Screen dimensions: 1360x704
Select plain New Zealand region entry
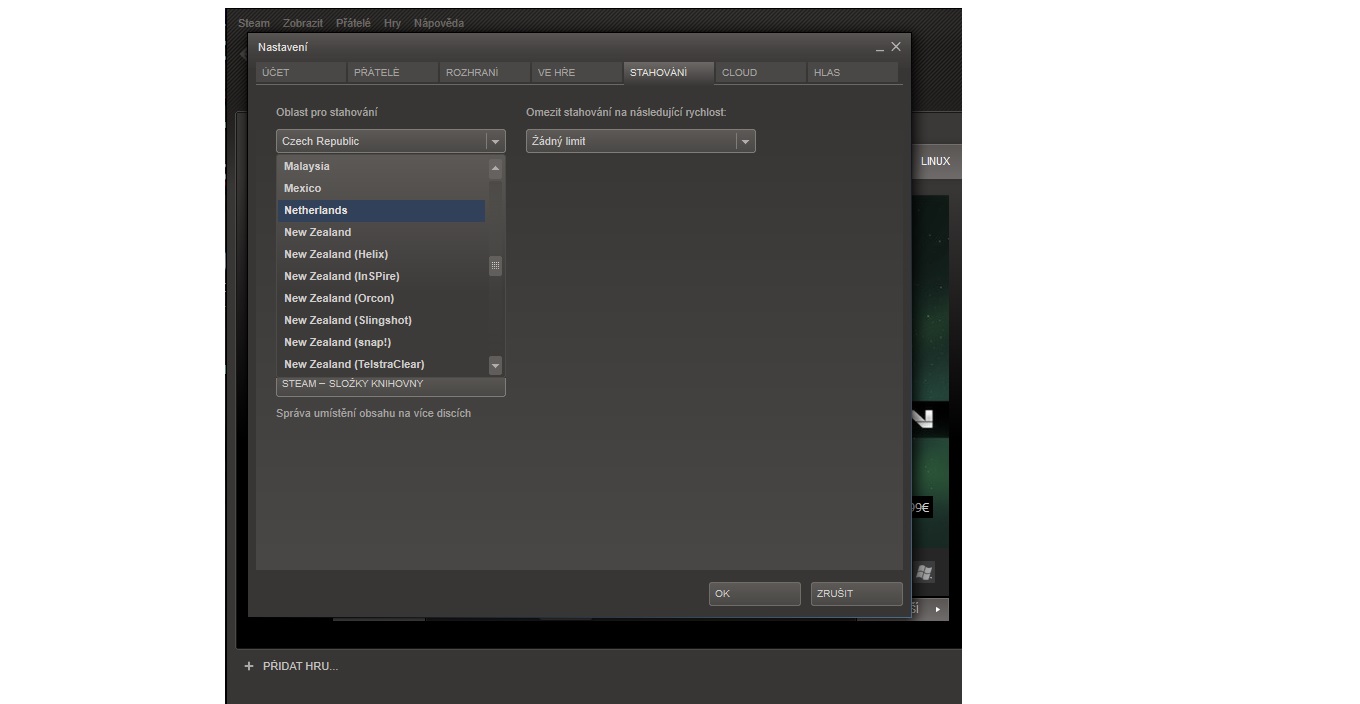click(x=381, y=232)
